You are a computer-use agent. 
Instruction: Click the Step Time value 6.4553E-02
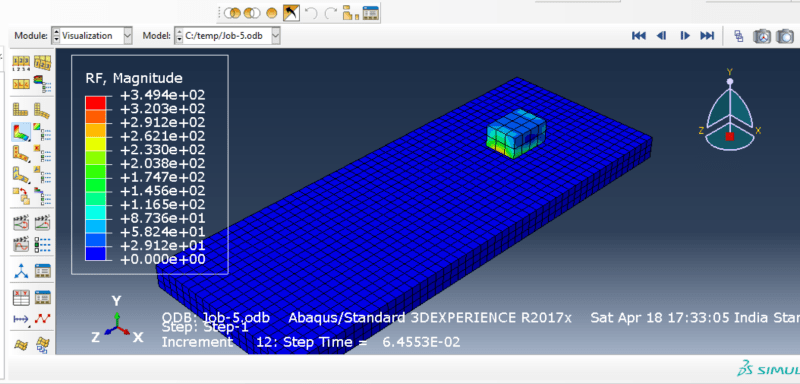(x=421, y=342)
